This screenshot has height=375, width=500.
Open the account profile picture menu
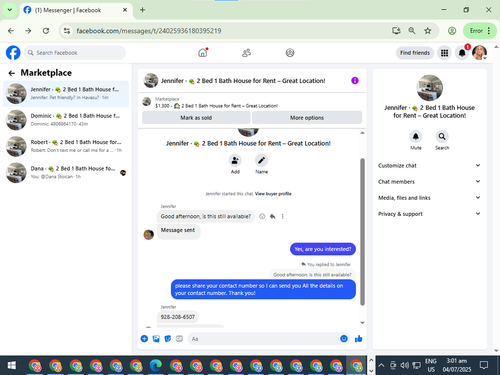point(479,53)
